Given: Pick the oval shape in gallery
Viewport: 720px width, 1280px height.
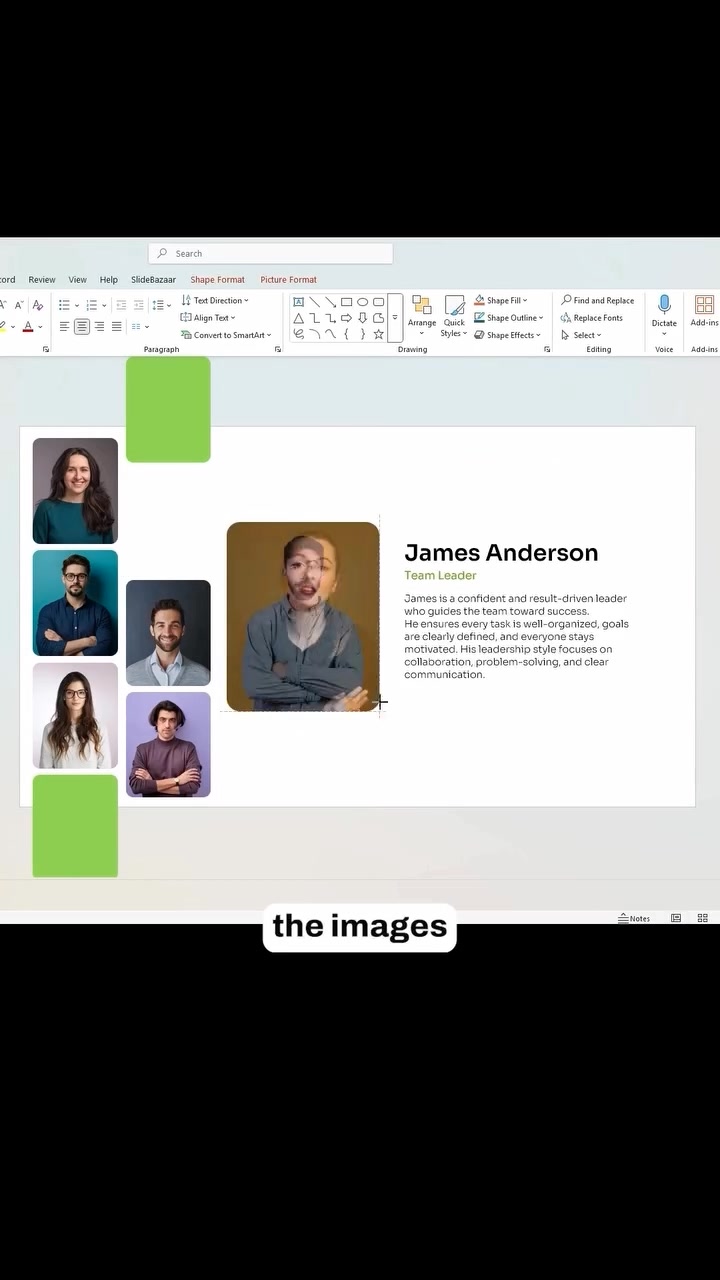Looking at the screenshot, I should pos(362,302).
